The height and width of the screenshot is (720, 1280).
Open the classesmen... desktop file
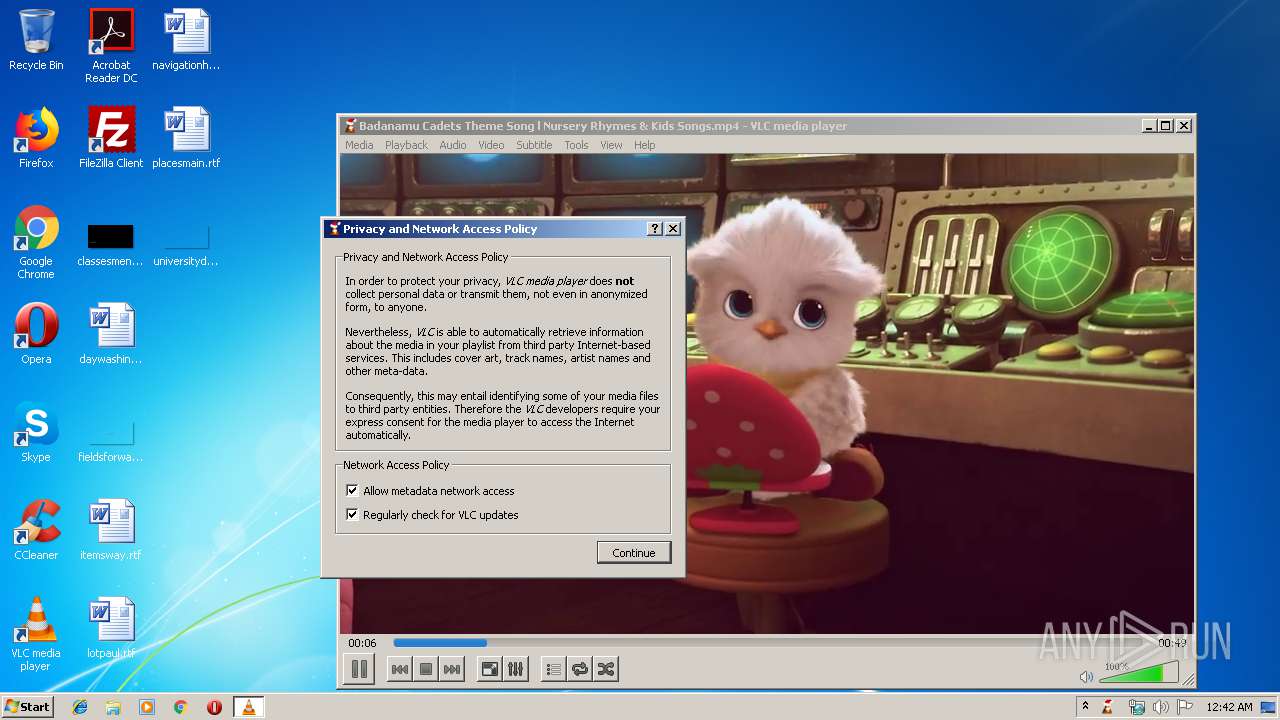(110, 245)
